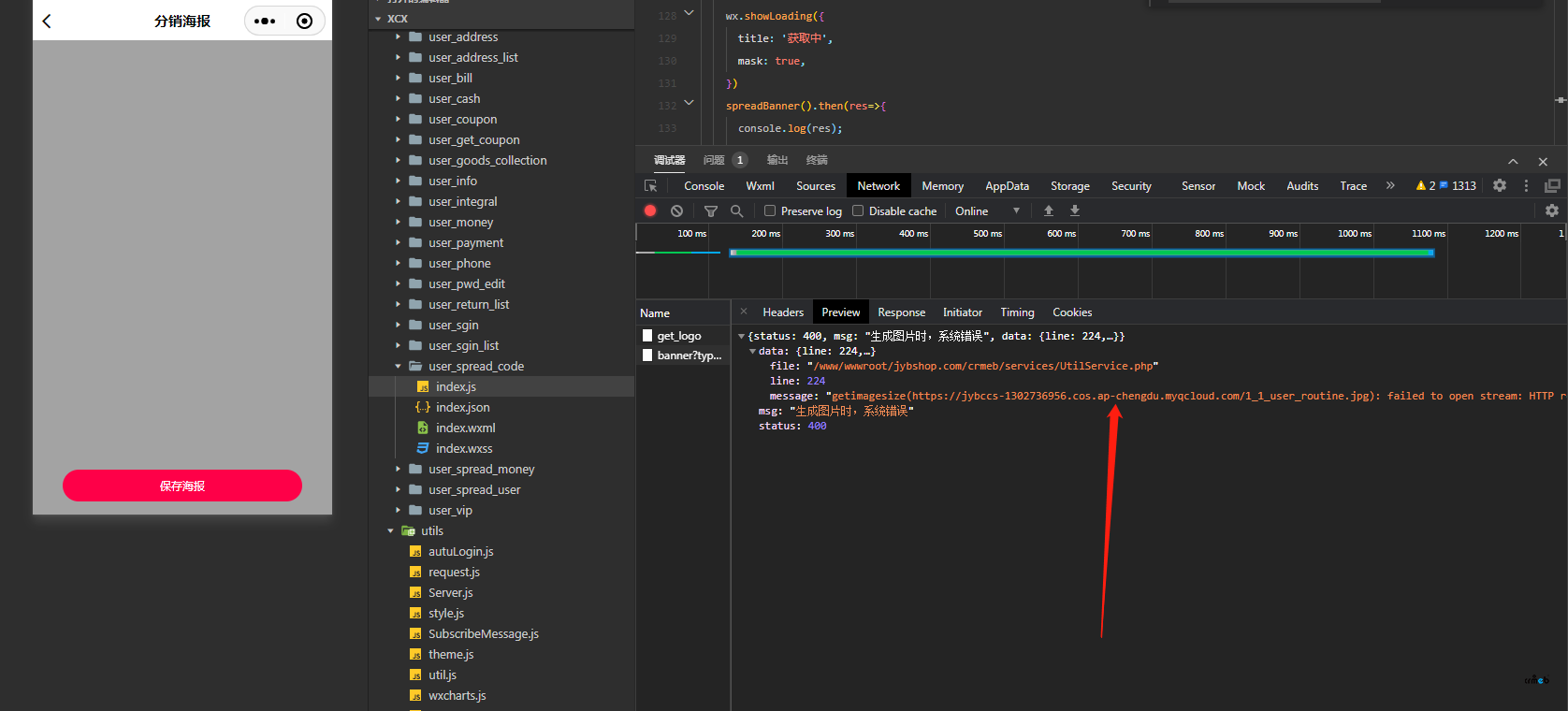Click the Name column header

click(x=683, y=312)
